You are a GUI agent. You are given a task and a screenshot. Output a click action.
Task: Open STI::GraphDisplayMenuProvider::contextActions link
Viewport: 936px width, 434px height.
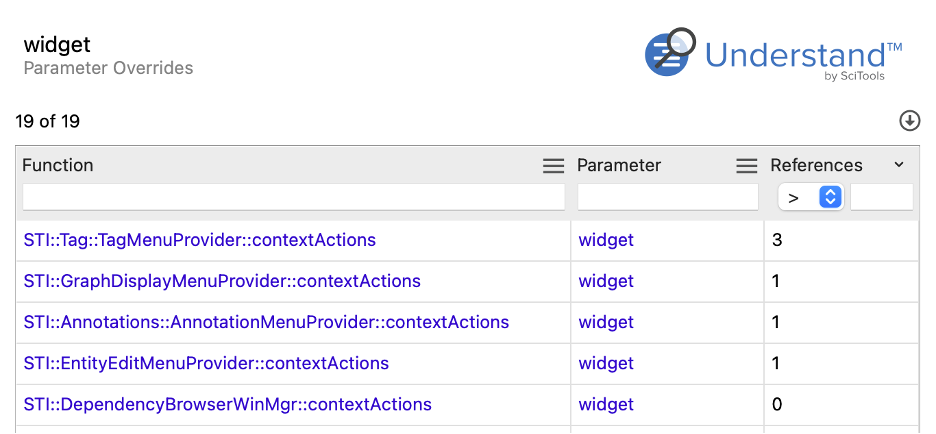(222, 281)
